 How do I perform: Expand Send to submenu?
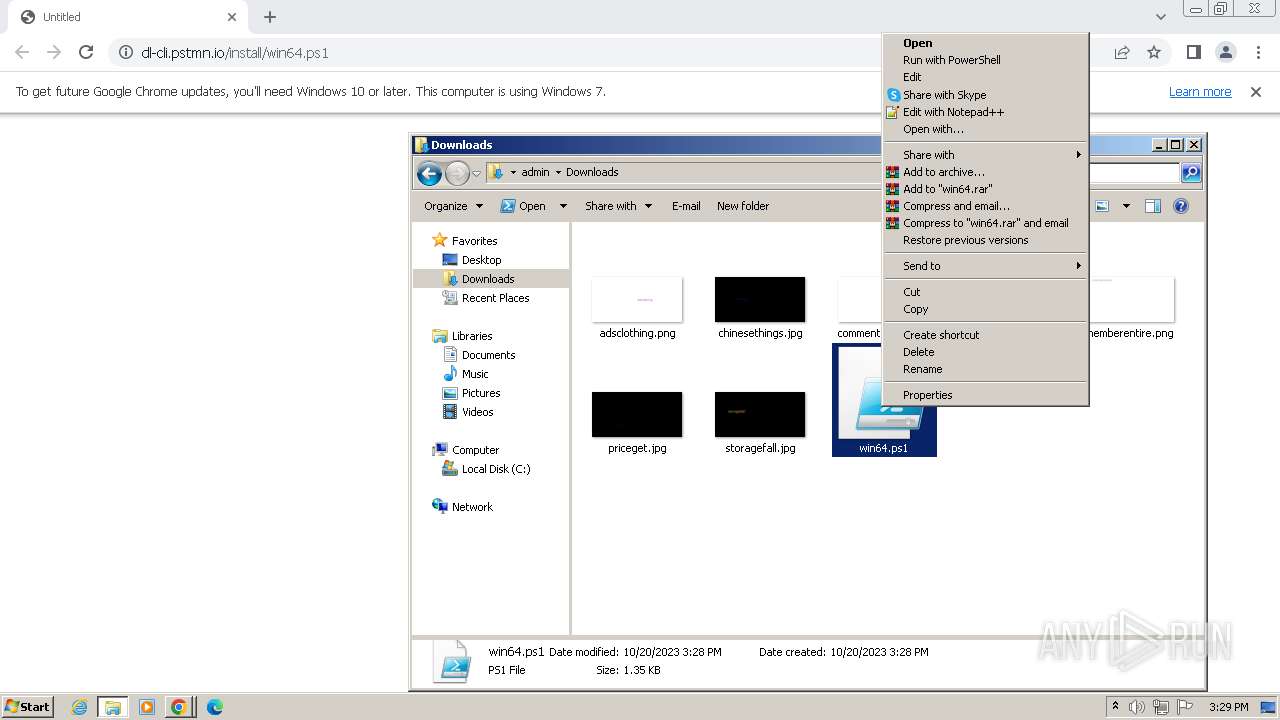pyautogui.click(x=986, y=266)
